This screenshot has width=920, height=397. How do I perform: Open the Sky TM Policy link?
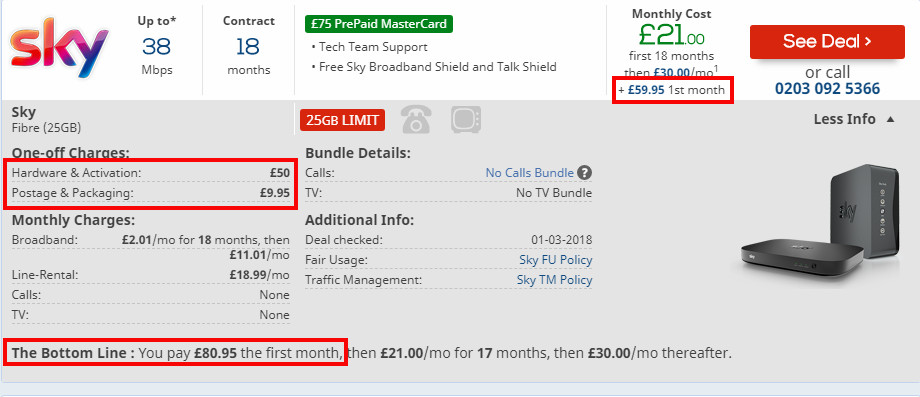tap(554, 280)
